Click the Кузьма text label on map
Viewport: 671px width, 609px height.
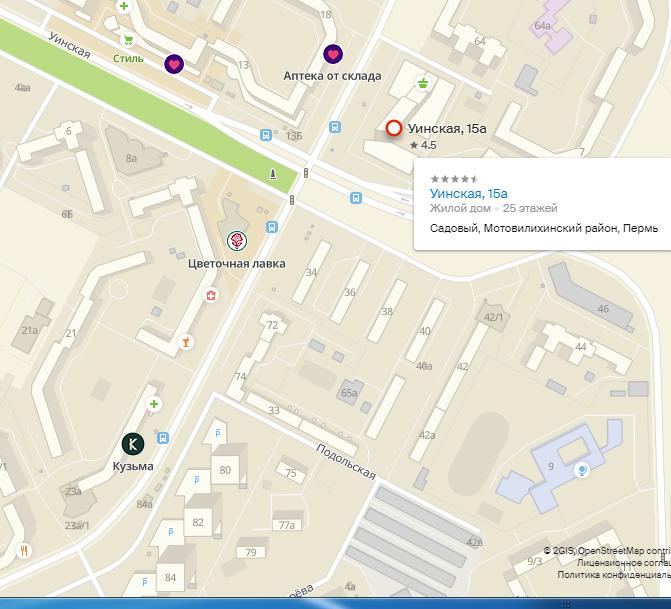coord(132,466)
